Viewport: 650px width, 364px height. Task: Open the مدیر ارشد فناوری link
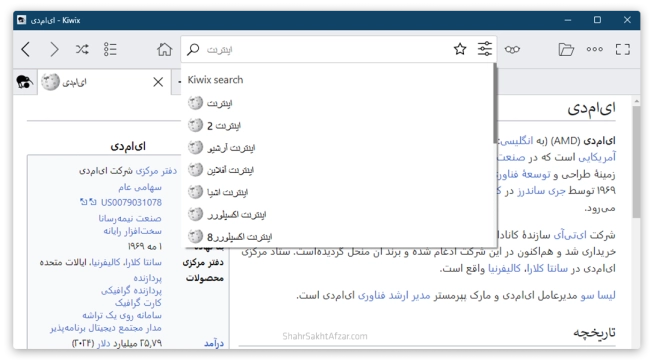394,296
